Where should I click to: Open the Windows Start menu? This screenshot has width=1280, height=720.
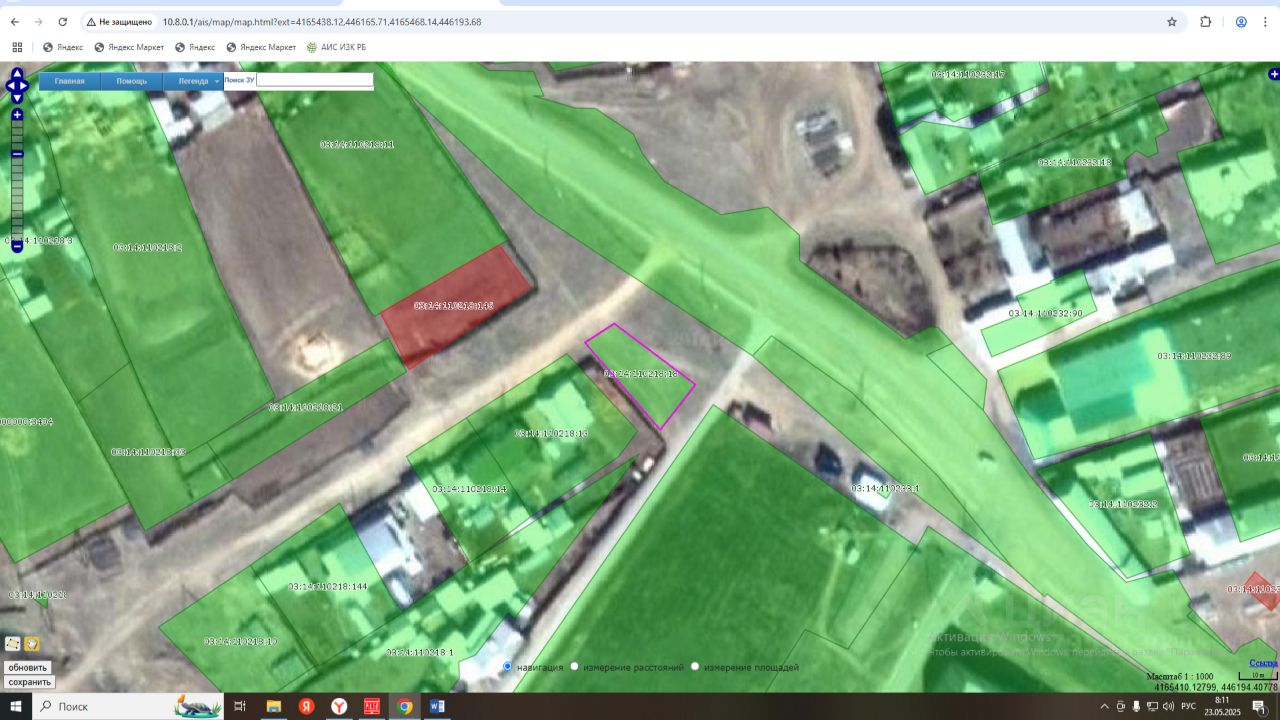[x=16, y=706]
